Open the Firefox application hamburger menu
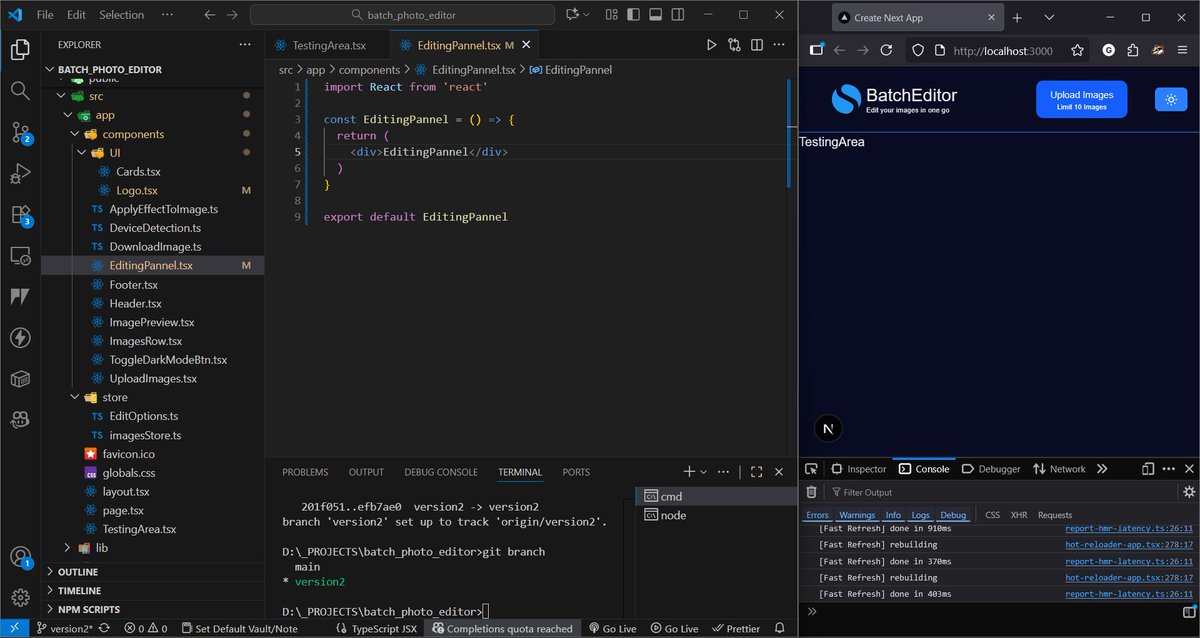 click(x=1184, y=51)
